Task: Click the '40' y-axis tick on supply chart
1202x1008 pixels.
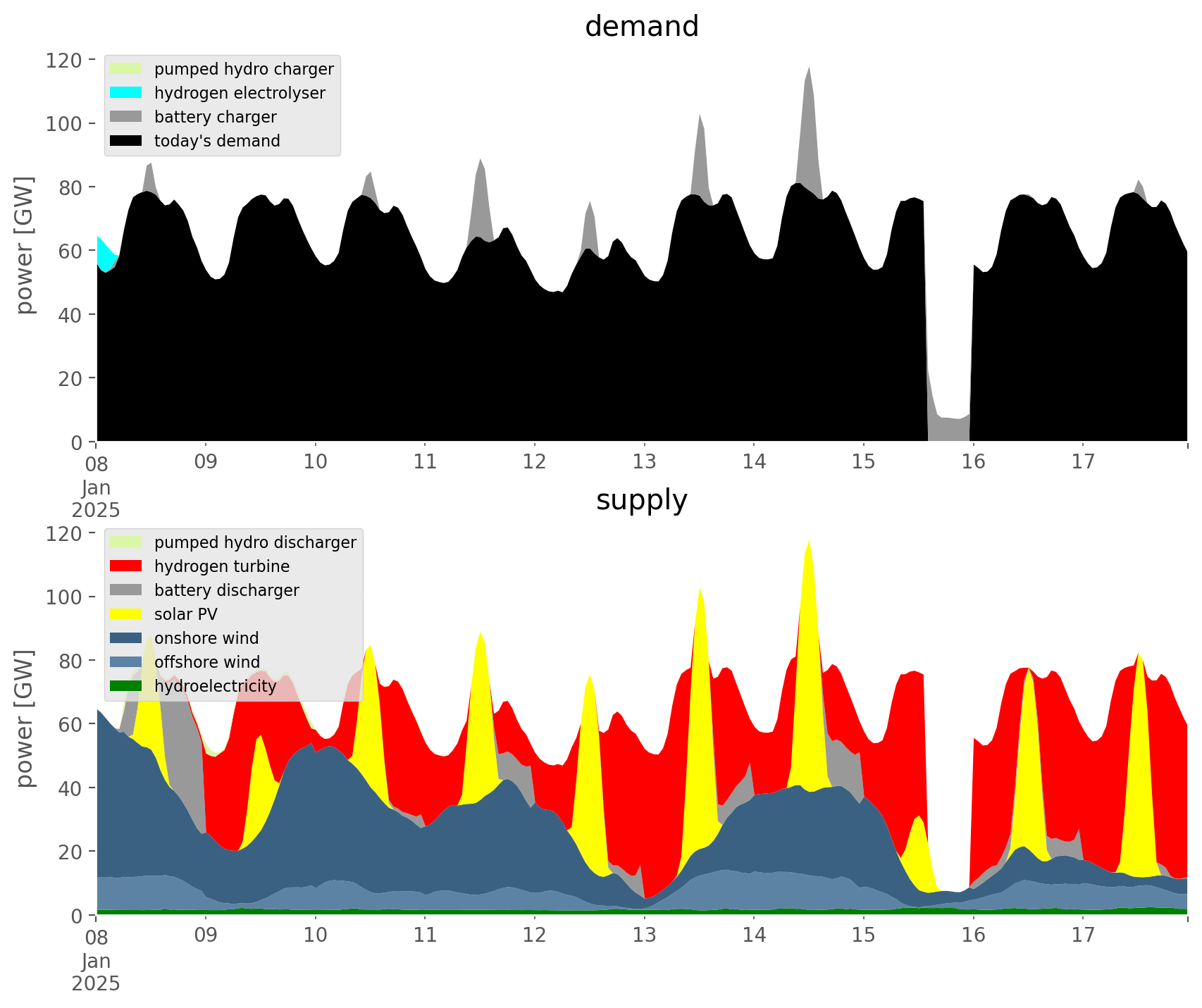Action: (70, 788)
